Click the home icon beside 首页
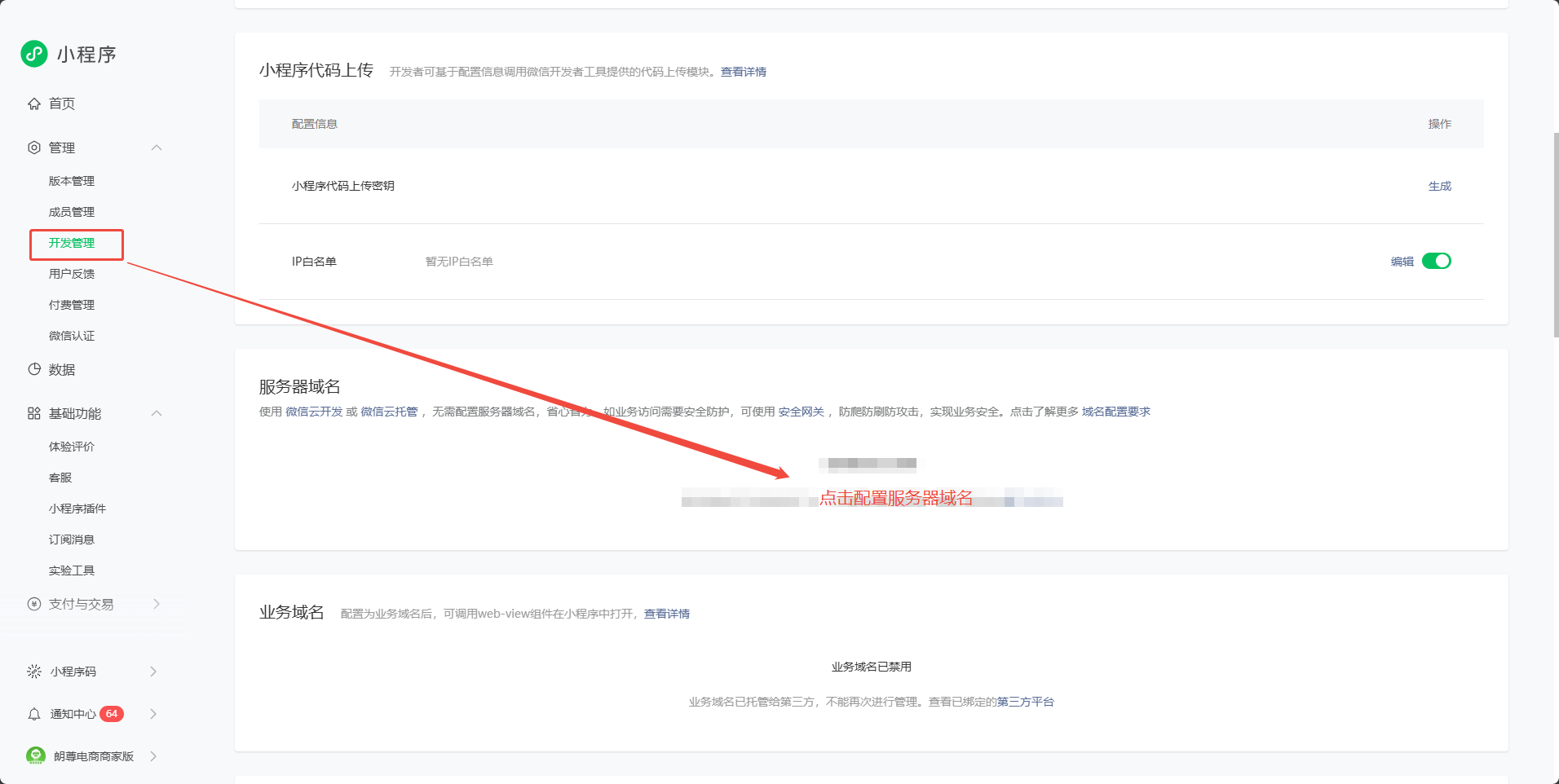 34,104
